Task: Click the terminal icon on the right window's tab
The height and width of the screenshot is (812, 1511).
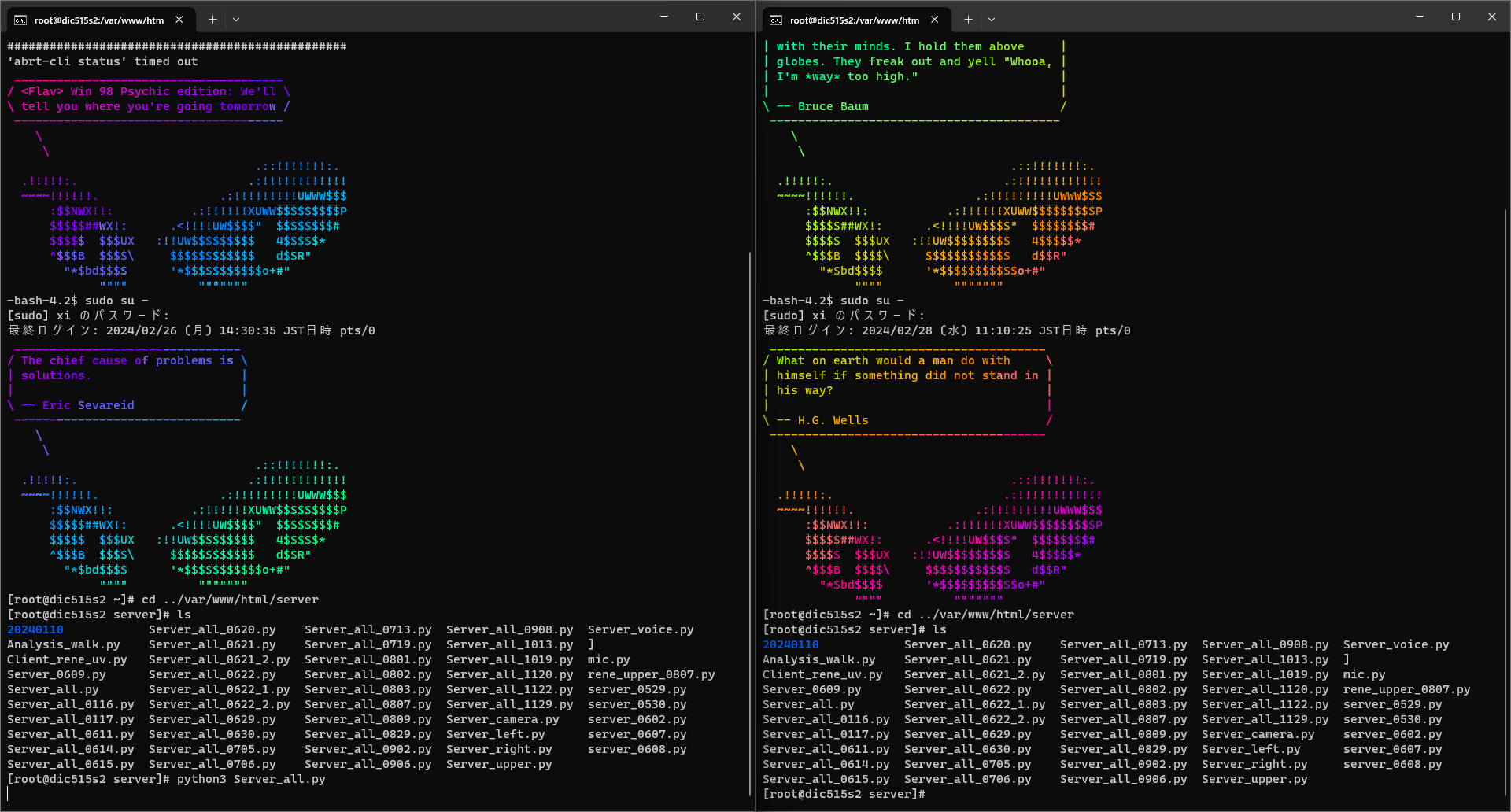Action: [x=776, y=20]
